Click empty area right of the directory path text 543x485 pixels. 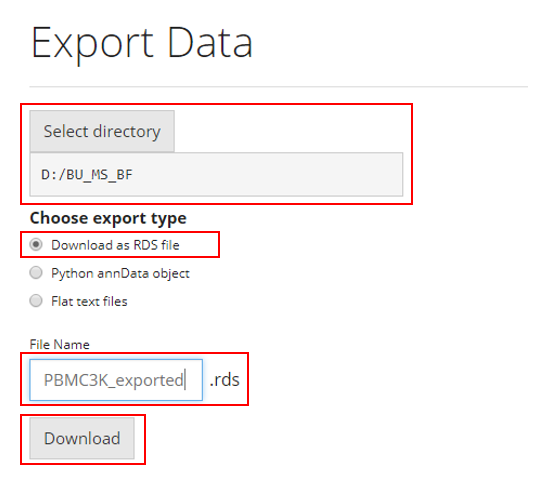(267, 174)
